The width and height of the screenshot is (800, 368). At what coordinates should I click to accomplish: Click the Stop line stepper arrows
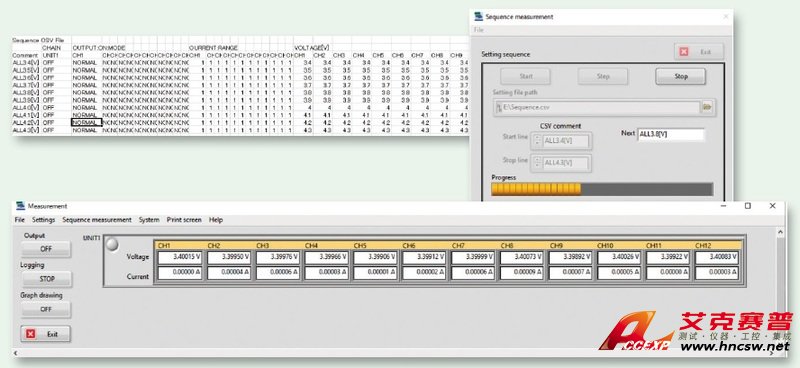point(537,163)
